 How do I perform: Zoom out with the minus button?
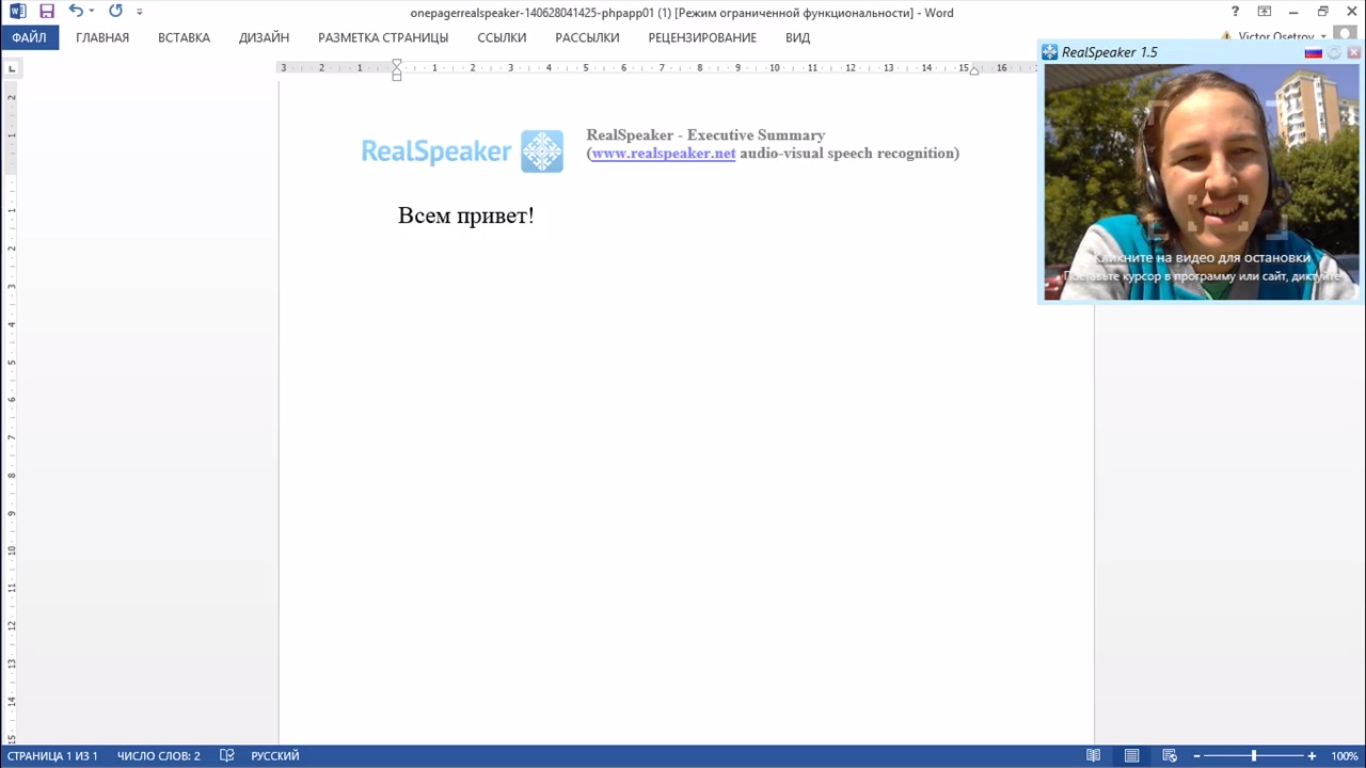1196,756
